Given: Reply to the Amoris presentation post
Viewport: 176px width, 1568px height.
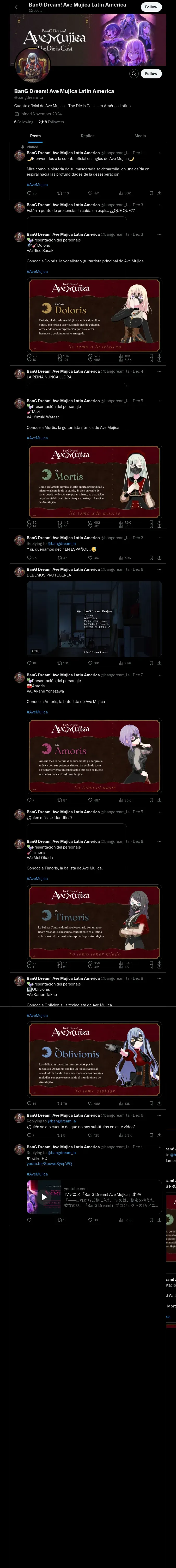Looking at the screenshot, I should tap(28, 800).
